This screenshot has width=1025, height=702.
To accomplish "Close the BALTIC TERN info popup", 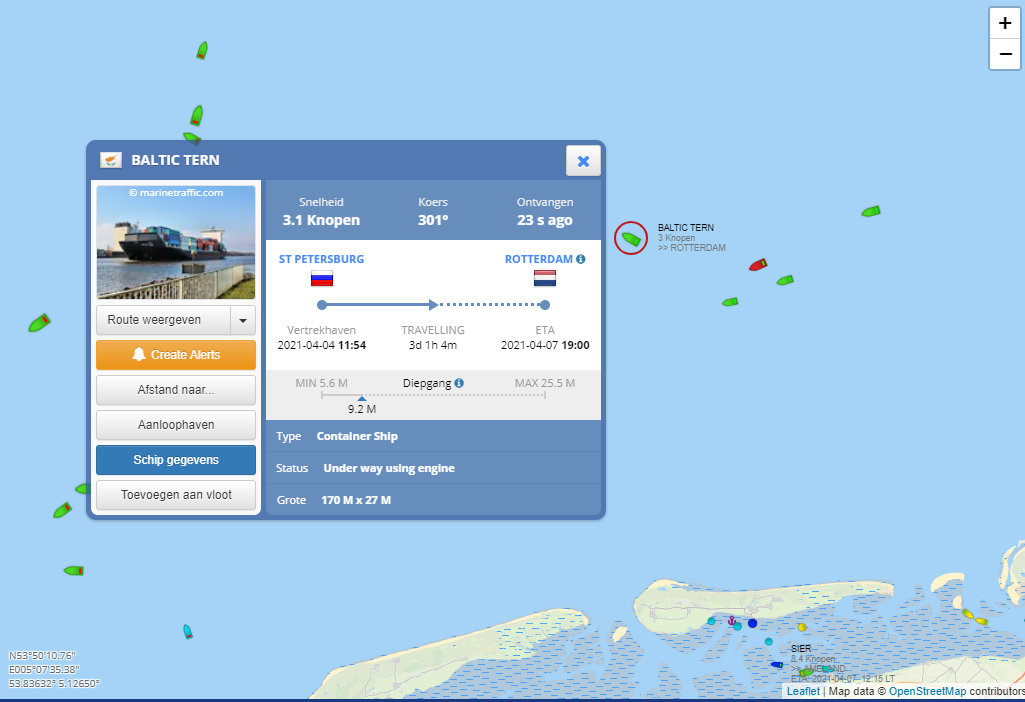I will [x=583, y=161].
